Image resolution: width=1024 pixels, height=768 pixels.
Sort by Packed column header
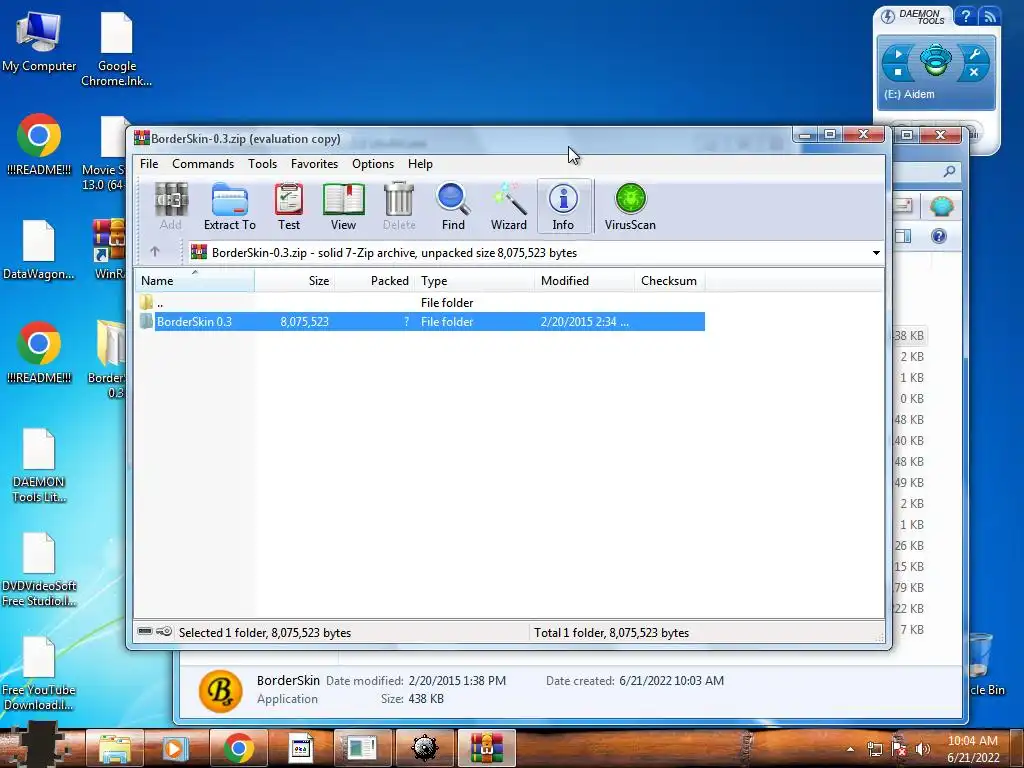coord(374,281)
